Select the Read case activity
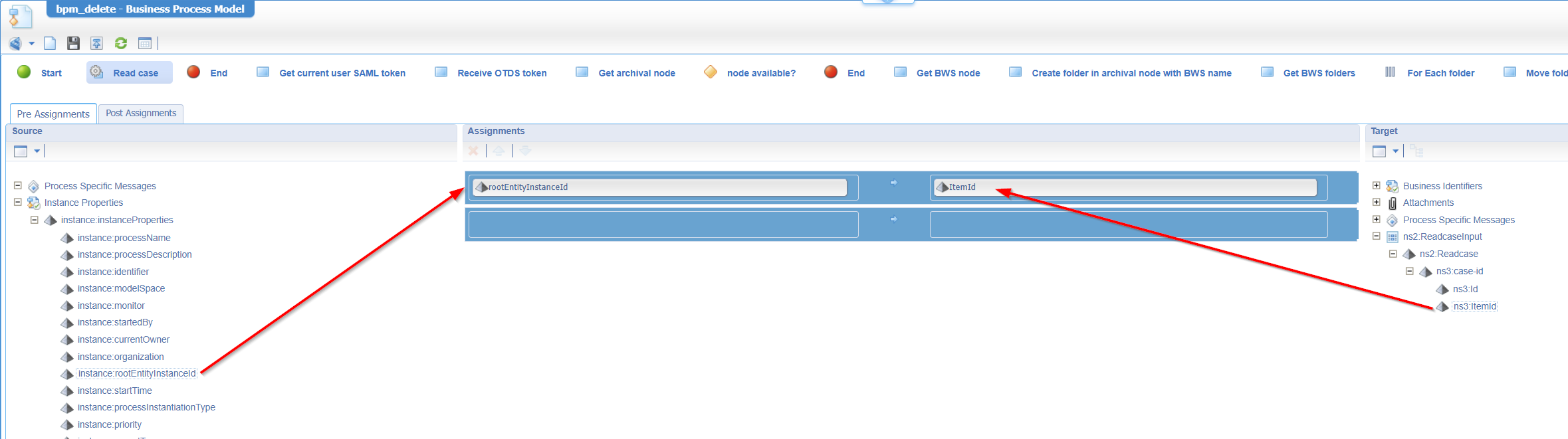Screen dimensions: 1568x439 coord(129,72)
